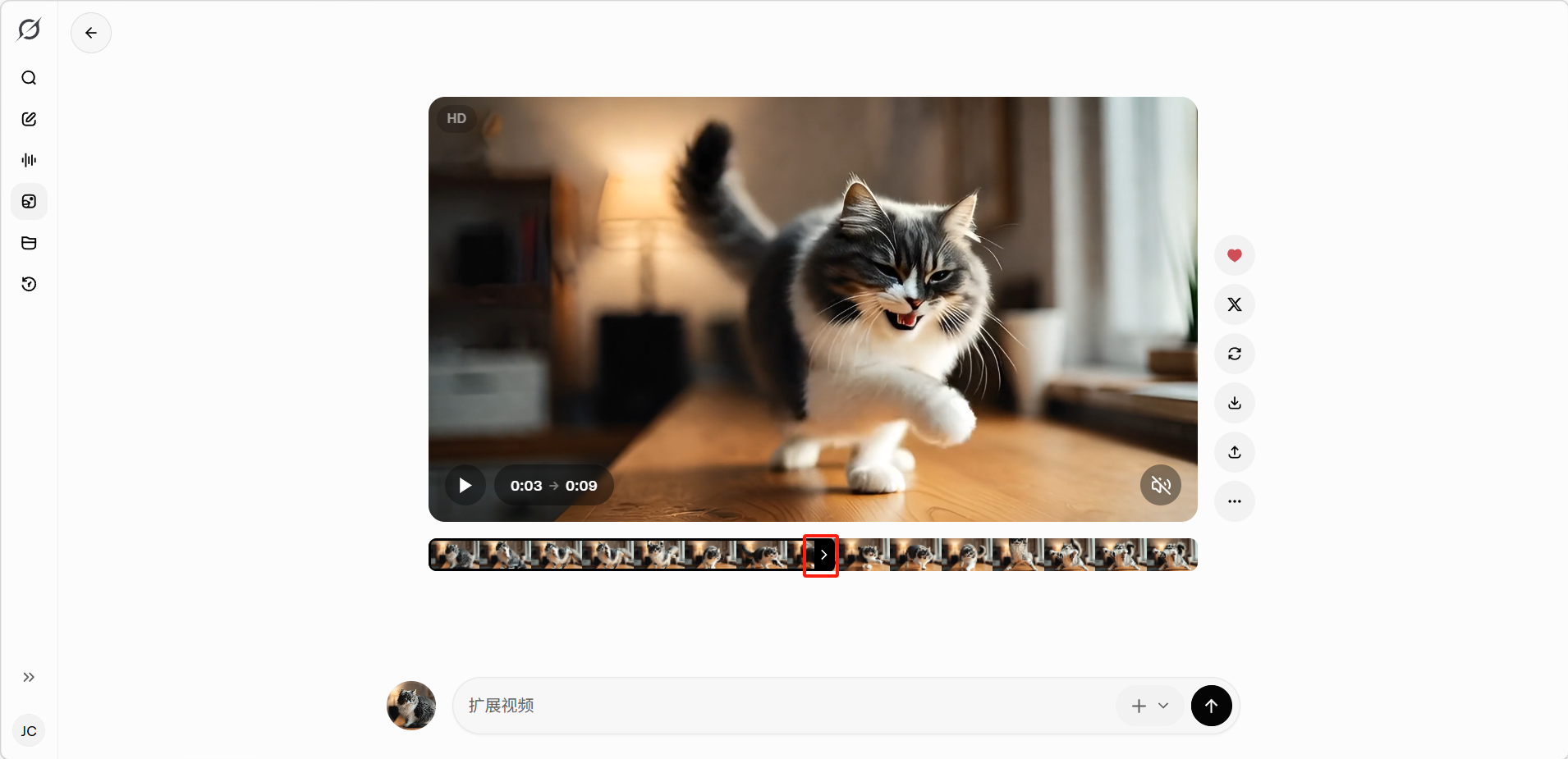Open the Imagine section in sidebar
Viewport: 1568px width, 759px height.
pyautogui.click(x=29, y=202)
